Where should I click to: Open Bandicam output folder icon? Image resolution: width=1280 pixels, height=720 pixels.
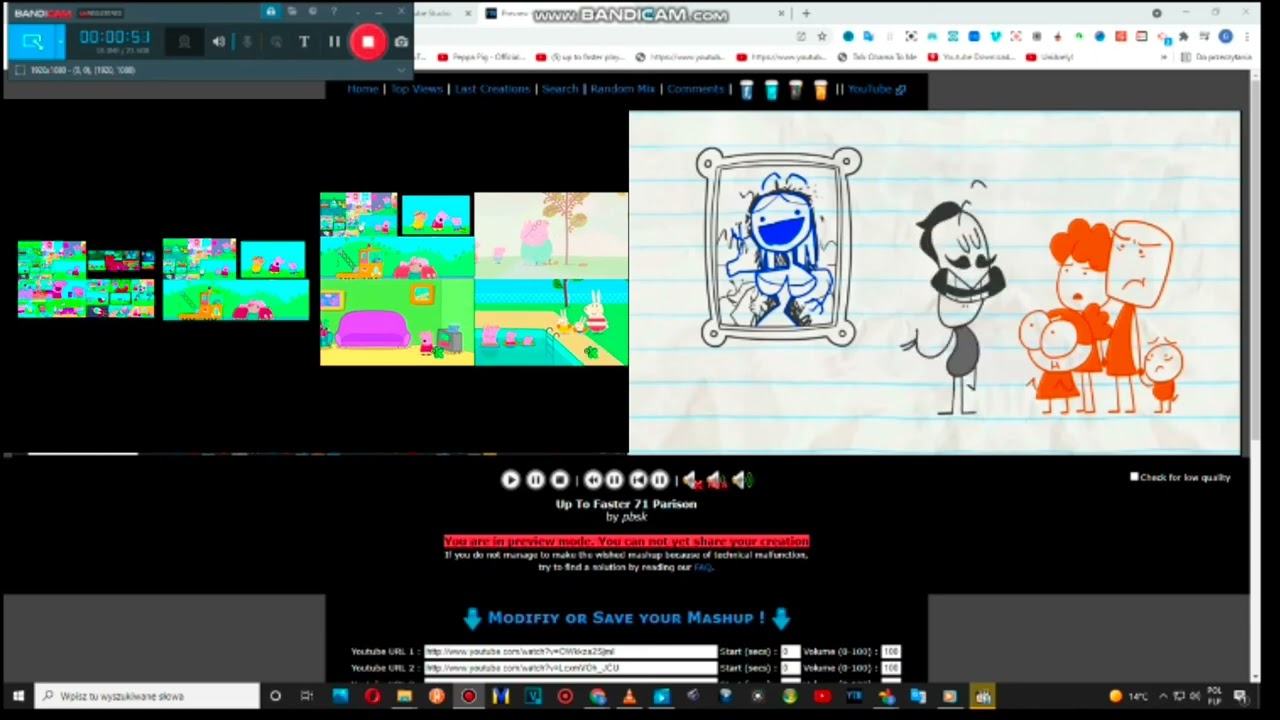[292, 12]
